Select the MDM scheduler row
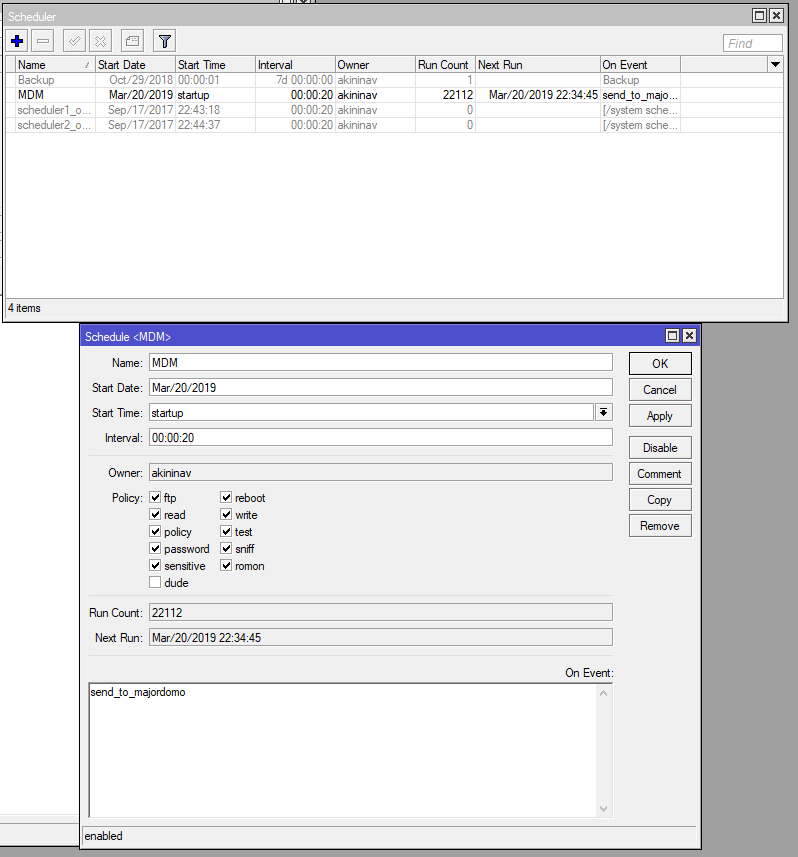798x857 pixels. (x=394, y=95)
